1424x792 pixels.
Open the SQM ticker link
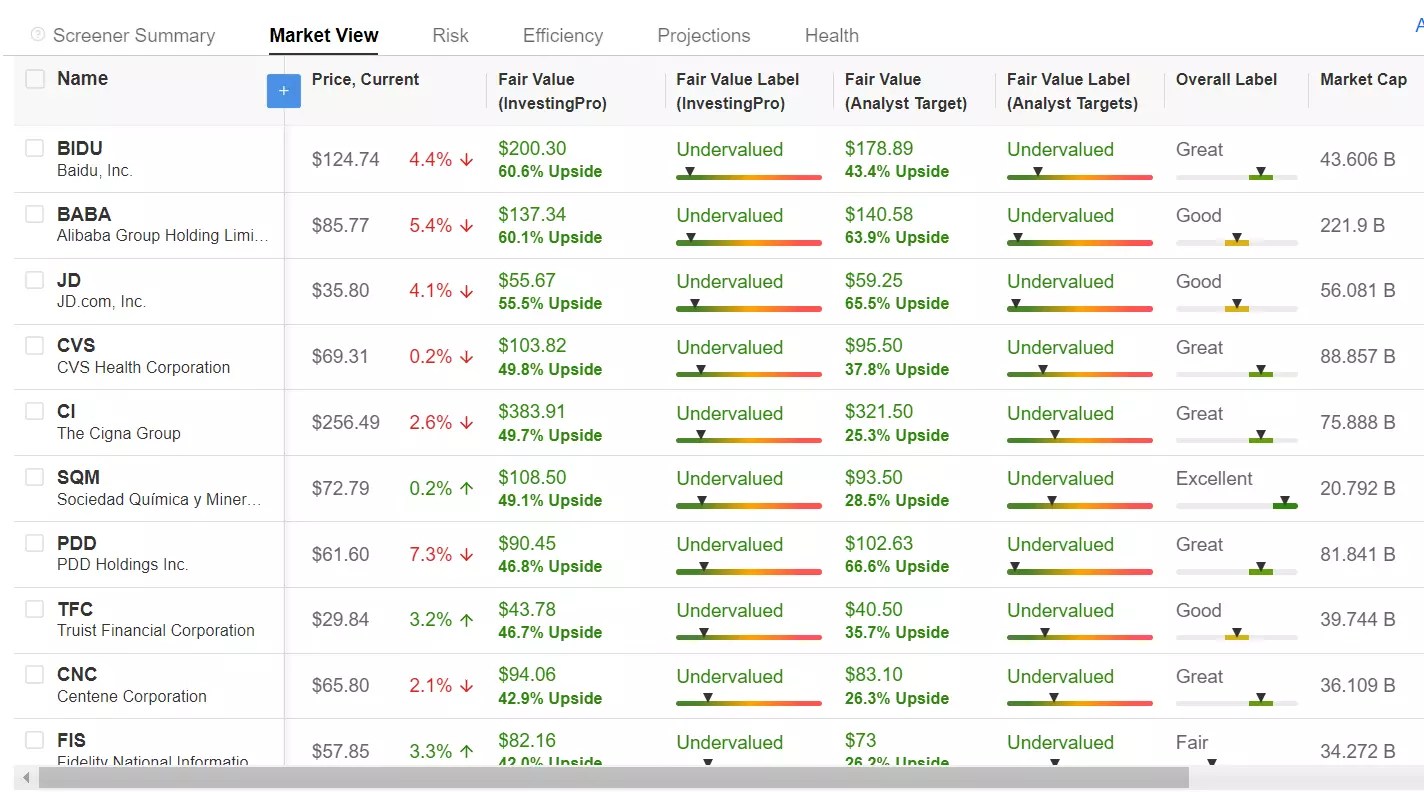(x=78, y=477)
